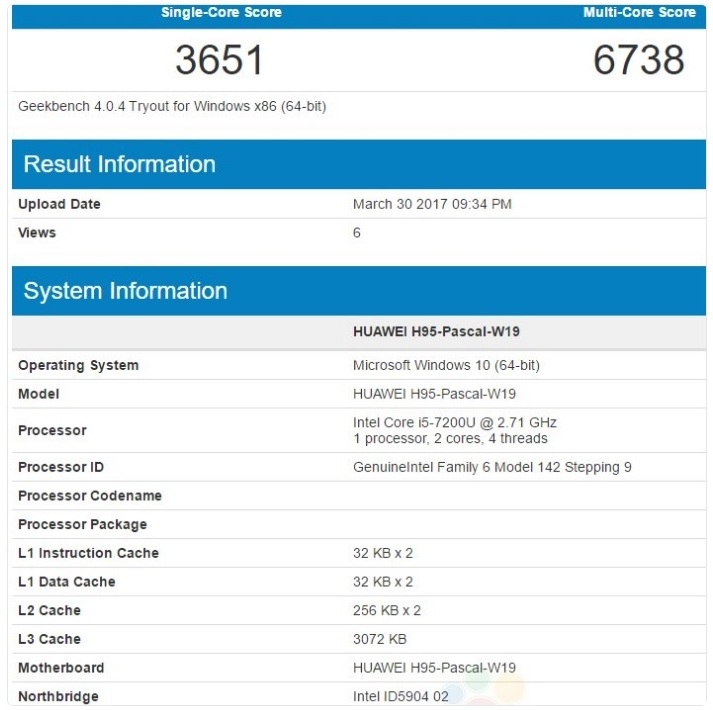Click the System Information section header
This screenshot has width=713, height=710.
[359, 291]
